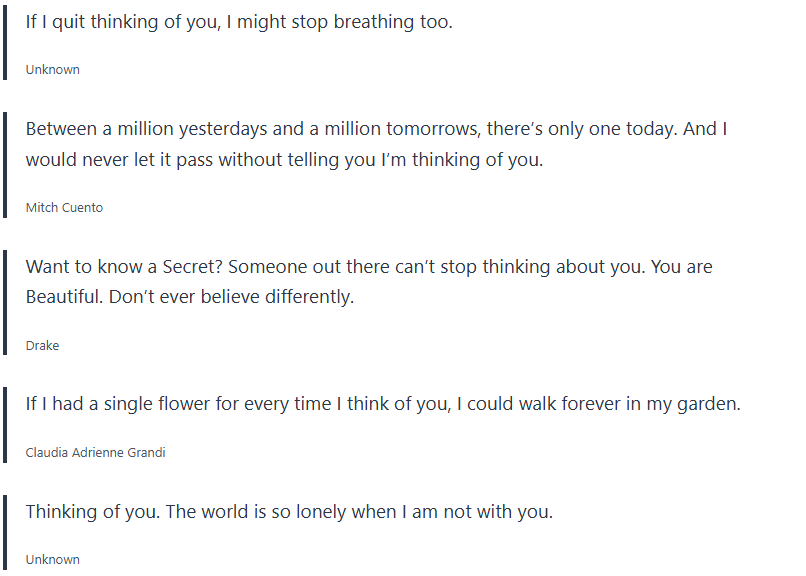Click the vertical bar beside the flower quote
806x576 pixels.
5,424
